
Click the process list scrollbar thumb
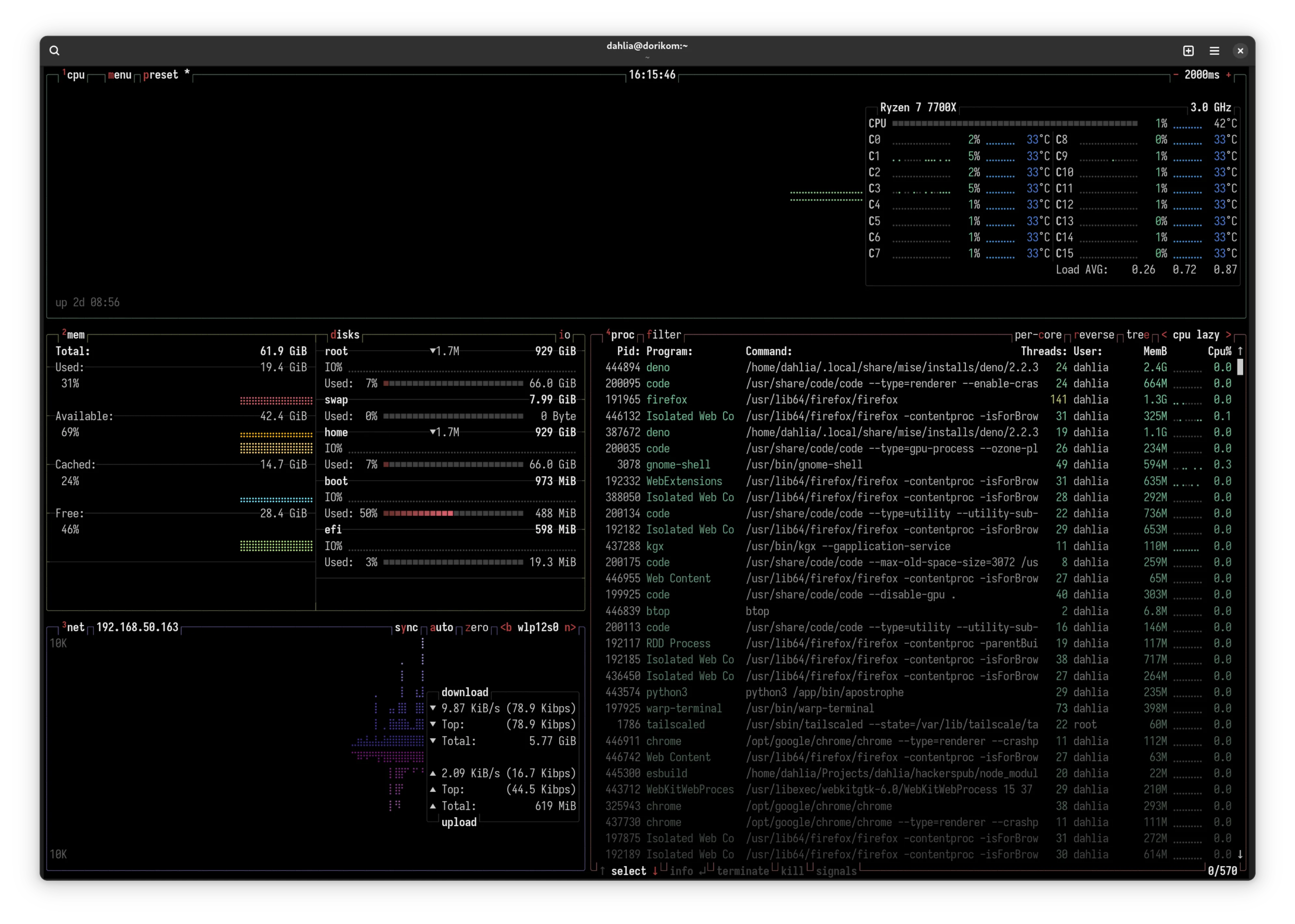[x=1240, y=367]
